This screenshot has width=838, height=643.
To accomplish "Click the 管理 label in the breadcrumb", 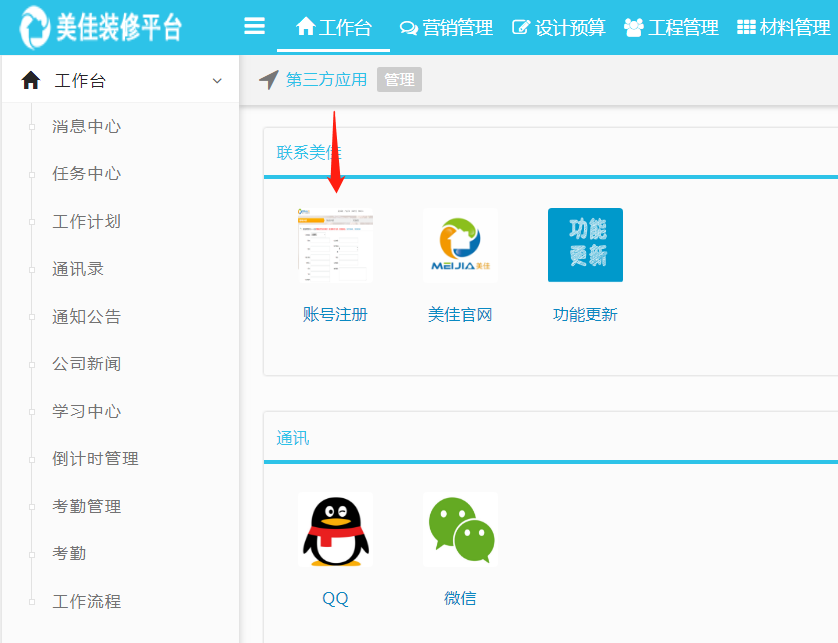I will coord(398,80).
